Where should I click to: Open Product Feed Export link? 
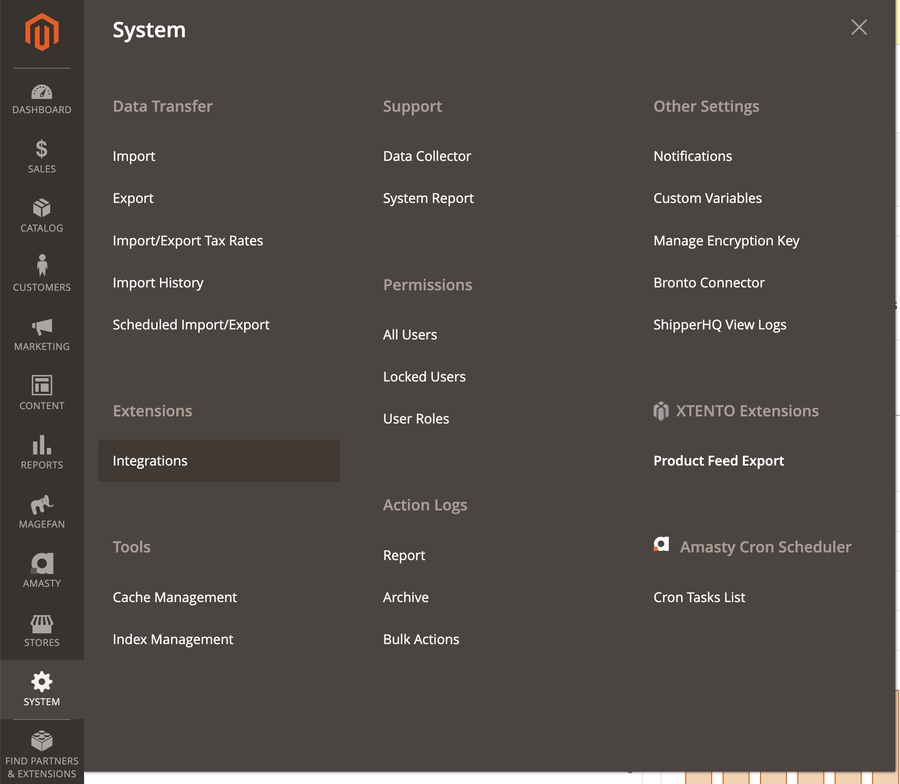[x=718, y=461]
